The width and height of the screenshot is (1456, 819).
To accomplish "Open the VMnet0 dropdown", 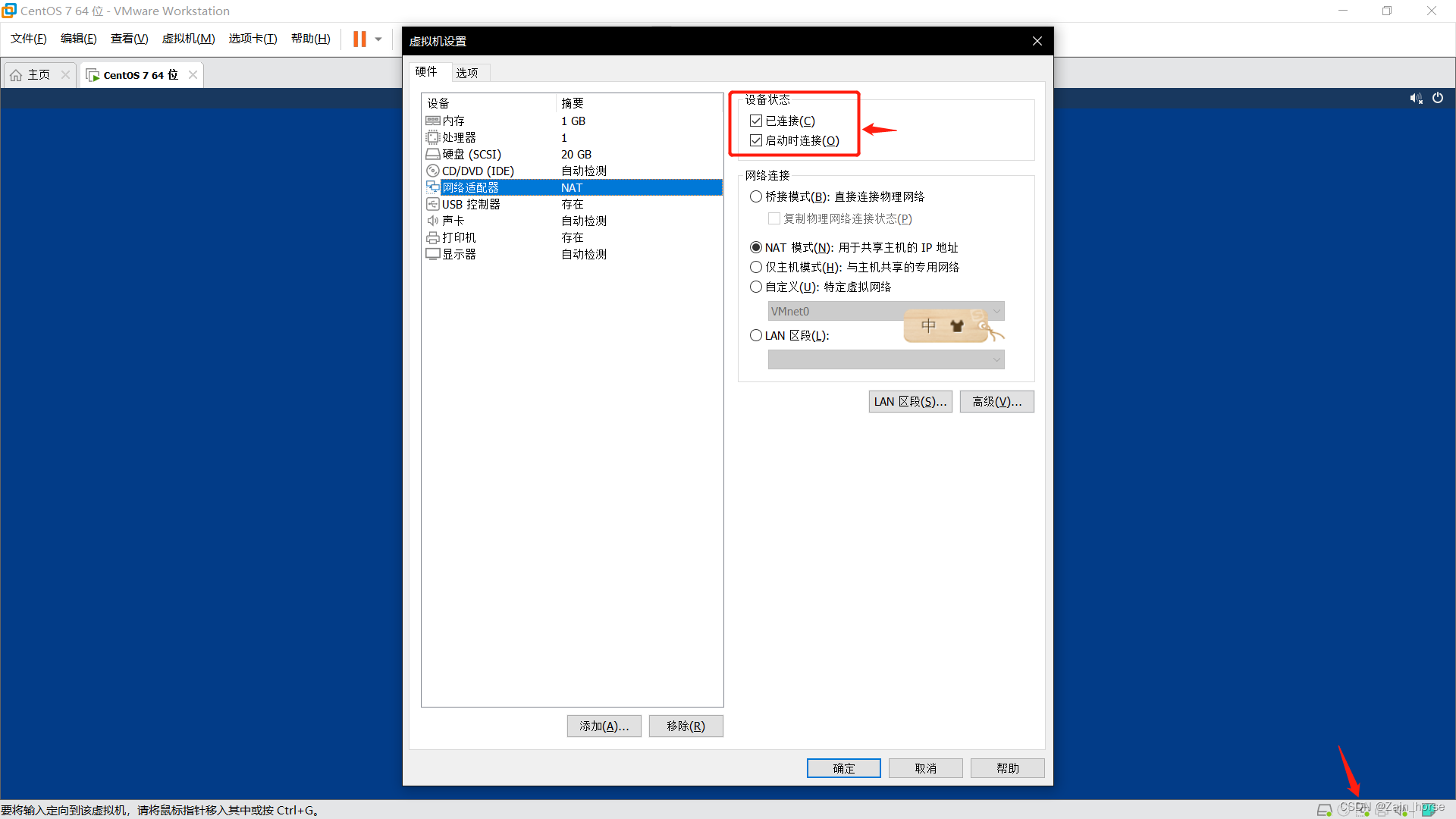I will (x=886, y=311).
